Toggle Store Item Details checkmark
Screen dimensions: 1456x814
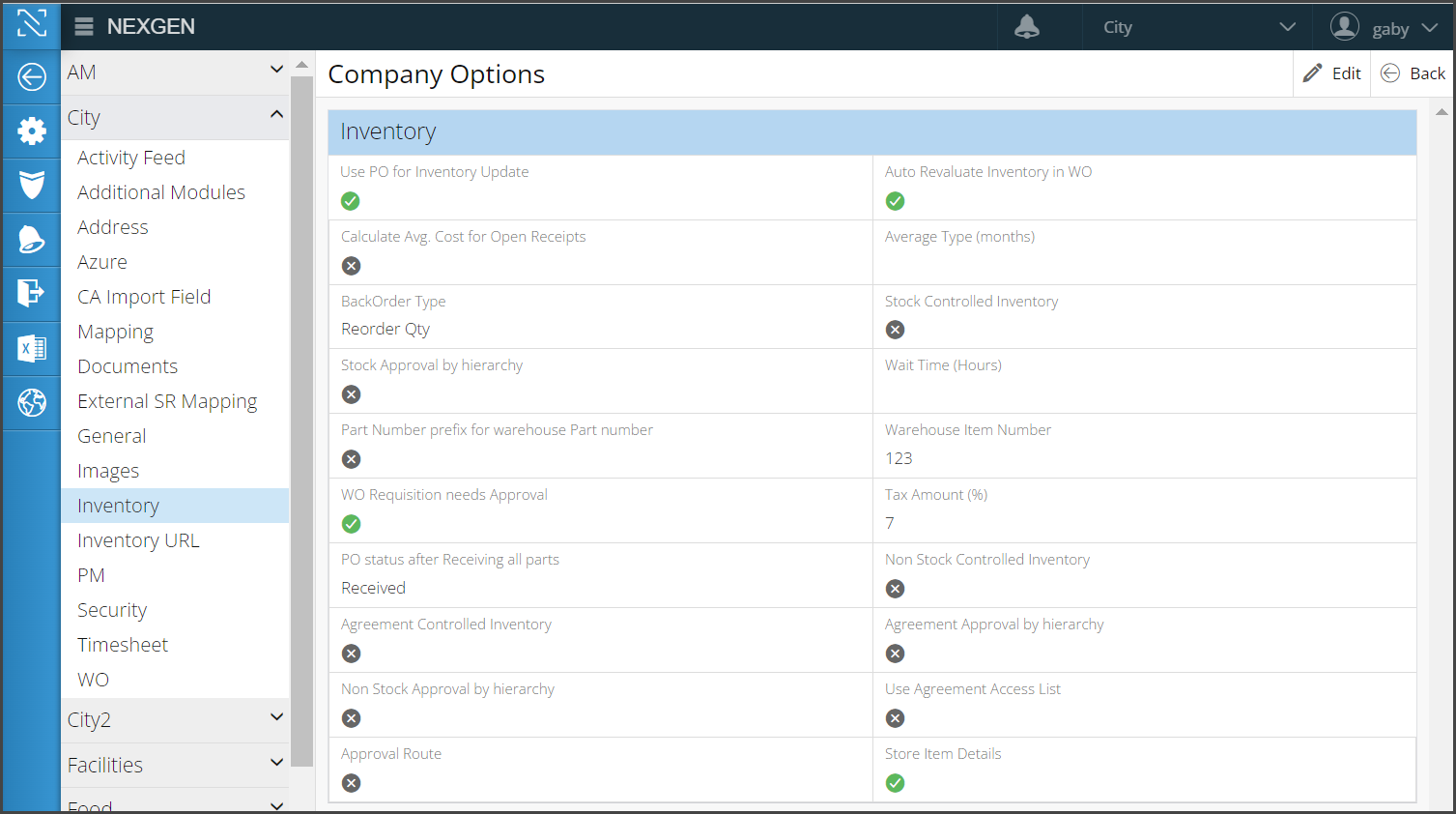click(896, 783)
